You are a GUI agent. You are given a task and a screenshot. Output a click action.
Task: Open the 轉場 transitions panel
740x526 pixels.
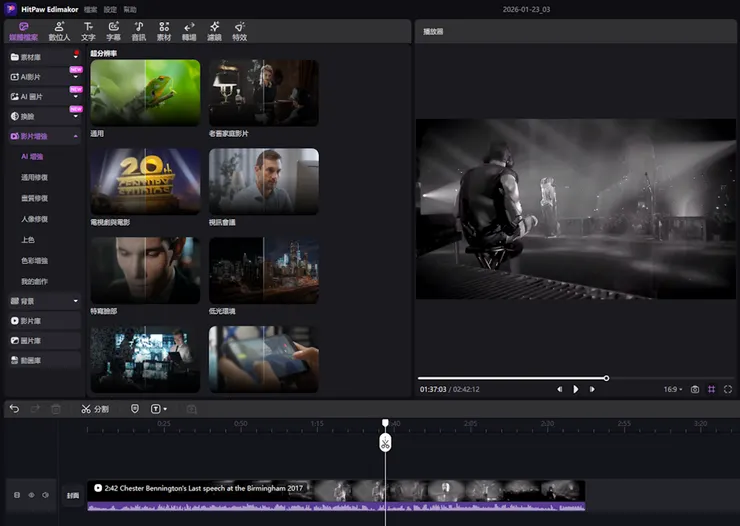pos(189,30)
